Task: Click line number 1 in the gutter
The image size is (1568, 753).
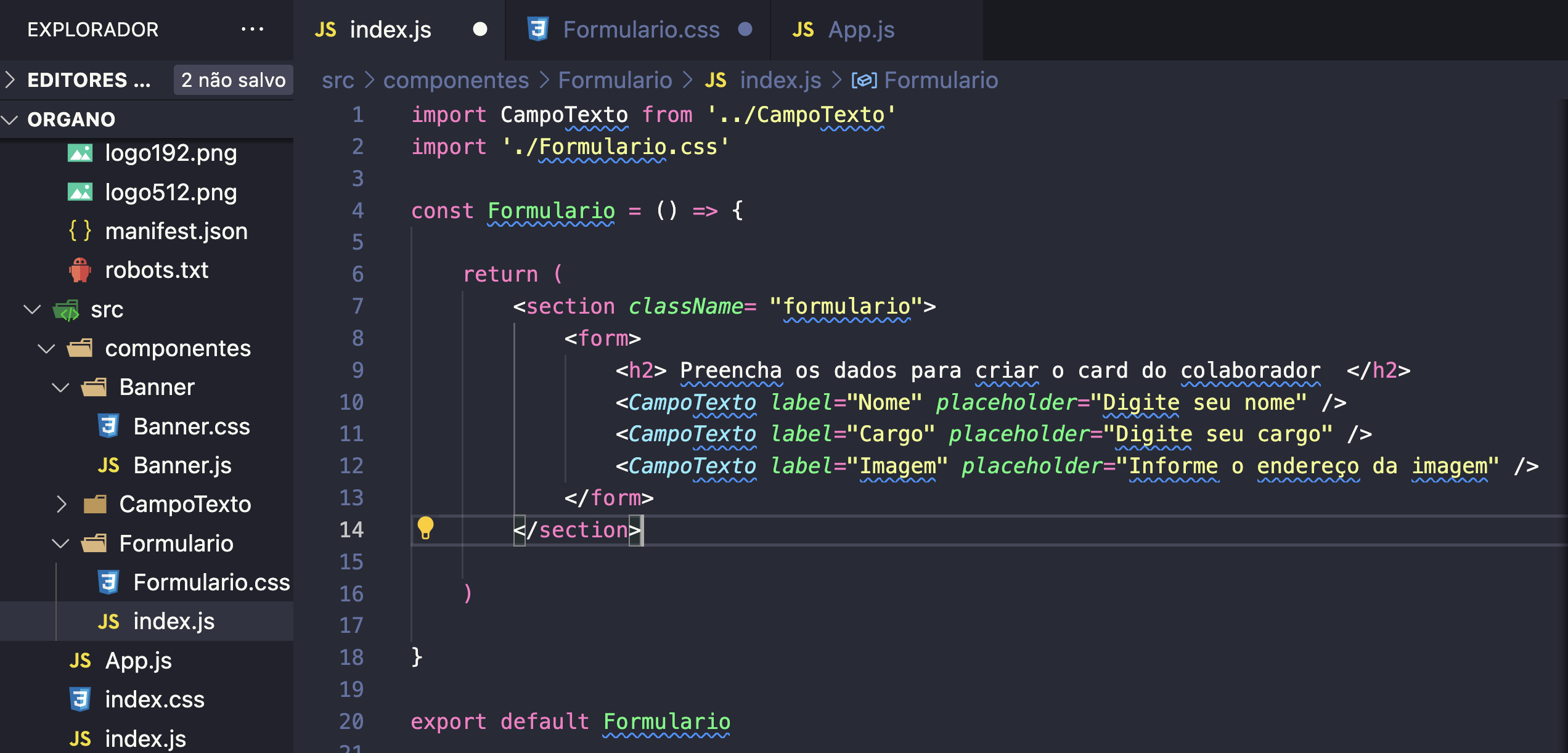Action: [x=357, y=115]
